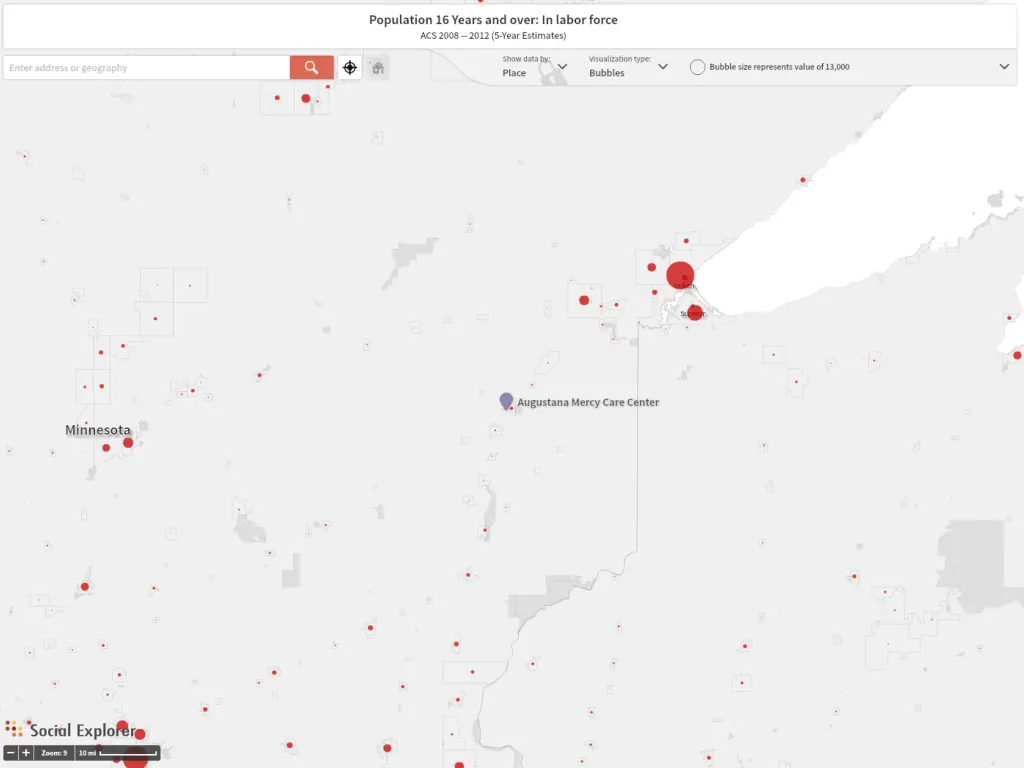
Task: Click the ACS 2008 -- 2012 survey subtitle
Action: point(493,36)
